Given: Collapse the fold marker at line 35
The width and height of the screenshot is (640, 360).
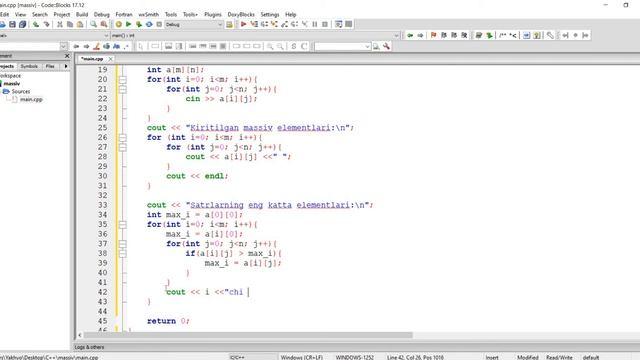Looking at the screenshot, I should click(122, 224).
